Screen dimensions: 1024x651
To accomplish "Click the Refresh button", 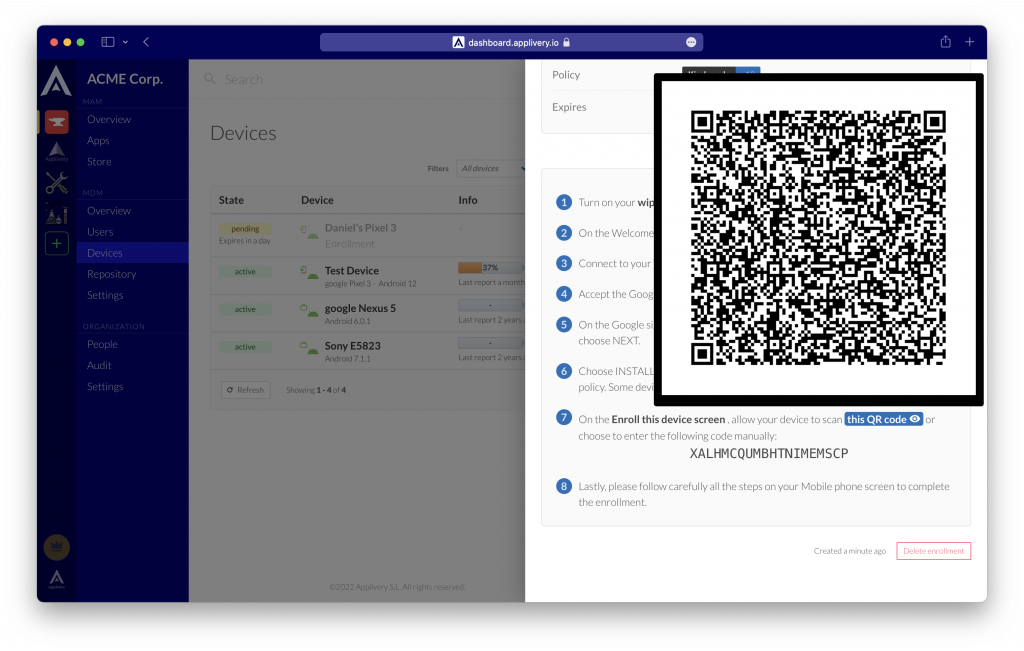I will tap(246, 390).
